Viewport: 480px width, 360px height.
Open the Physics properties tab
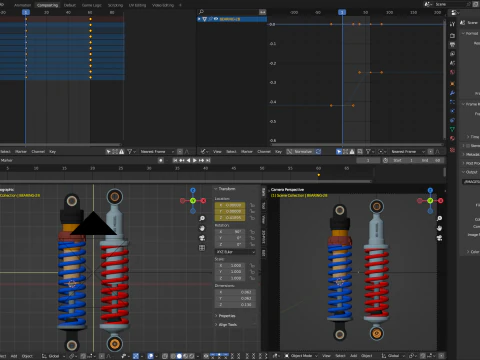tap(452, 111)
